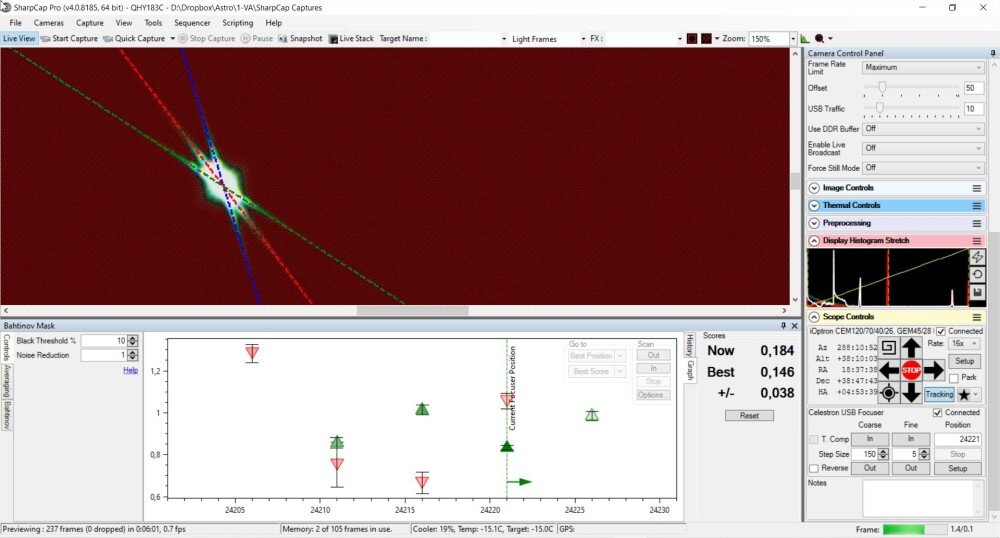Open the File menu
This screenshot has width=1000, height=538.
[15, 23]
